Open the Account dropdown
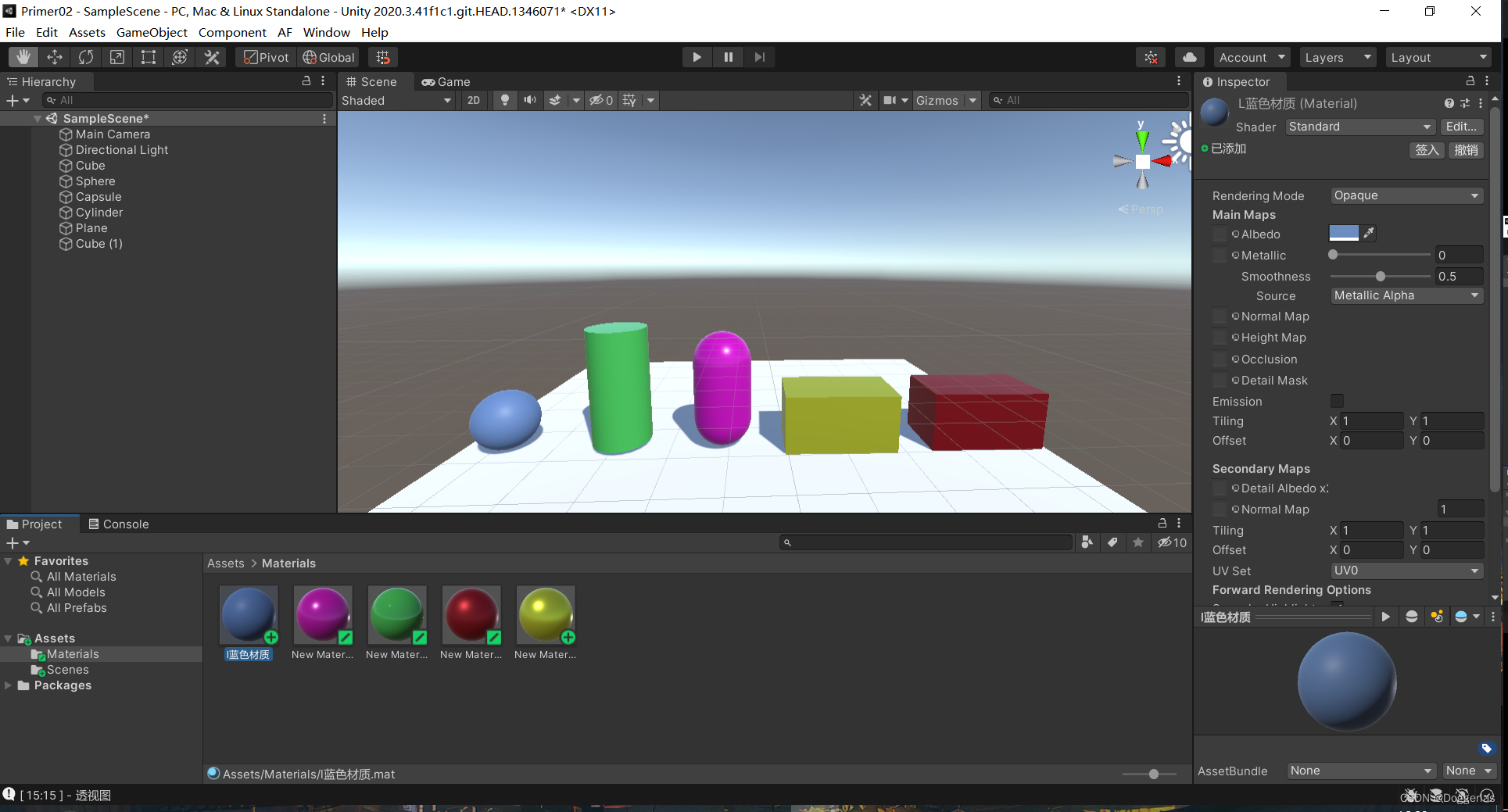Image resolution: width=1508 pixels, height=812 pixels. click(x=1252, y=57)
